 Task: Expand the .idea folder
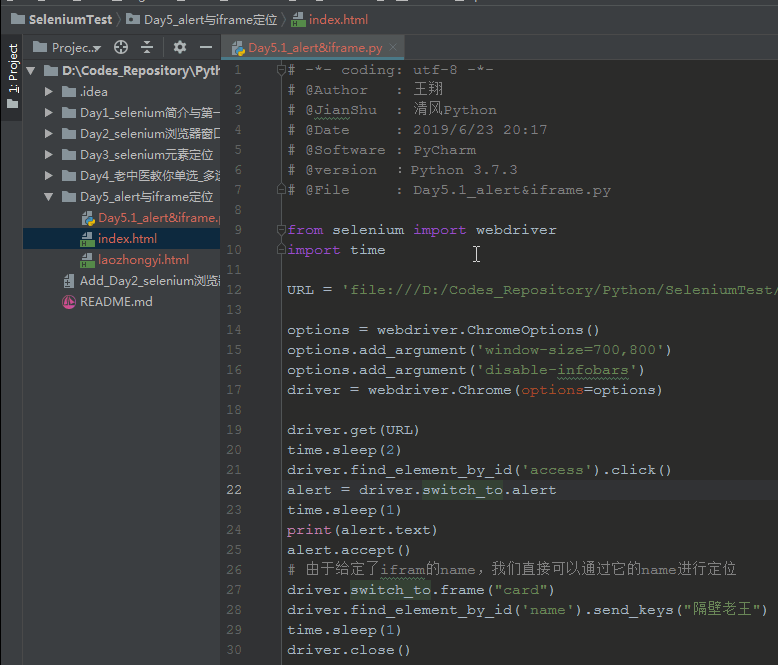tap(49, 92)
